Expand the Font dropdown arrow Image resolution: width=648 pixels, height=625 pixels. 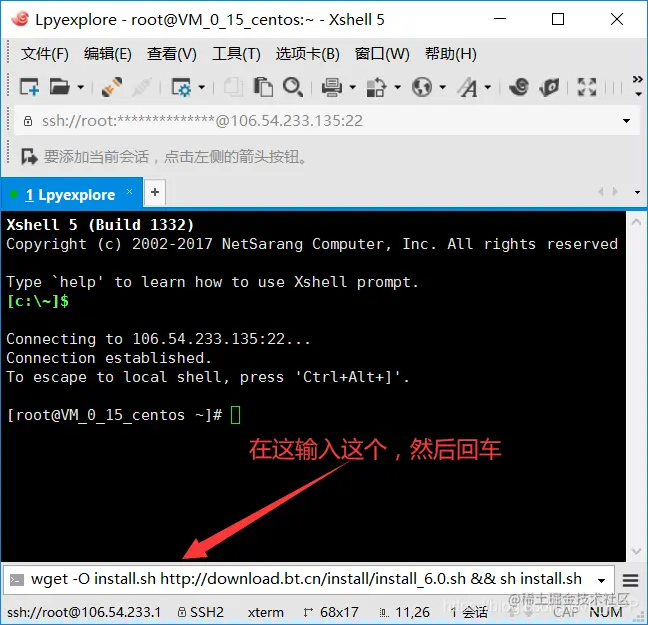pos(488,87)
